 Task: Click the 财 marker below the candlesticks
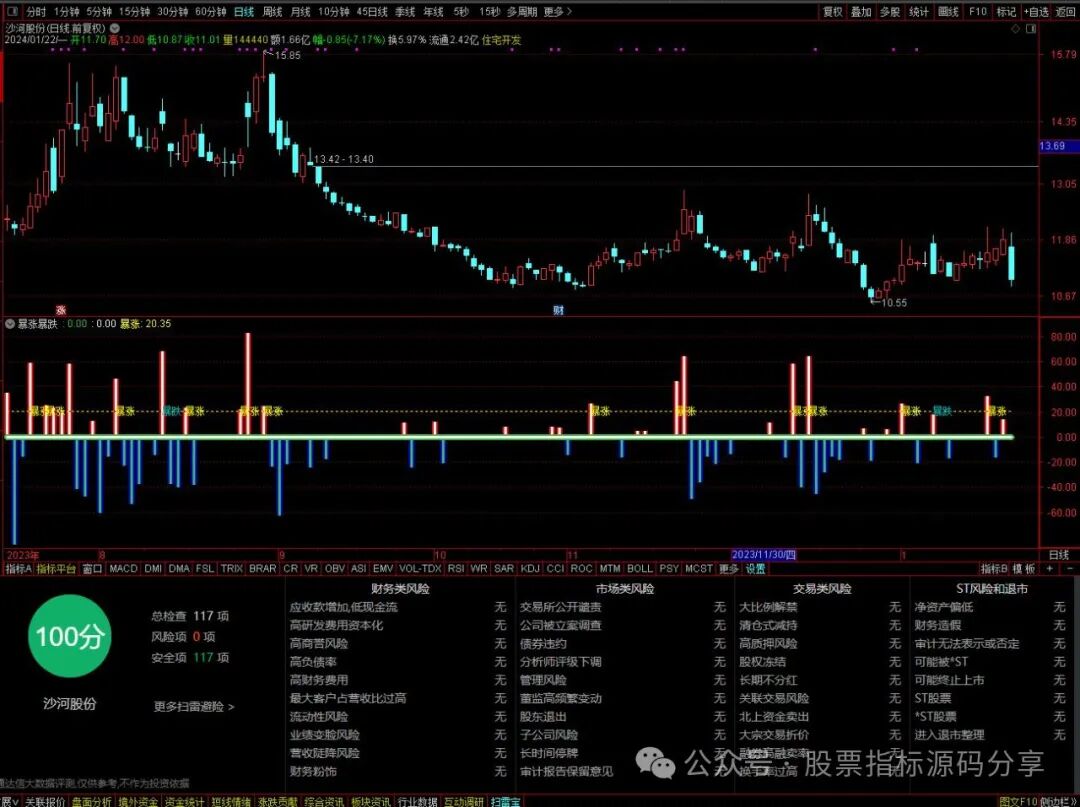point(559,311)
